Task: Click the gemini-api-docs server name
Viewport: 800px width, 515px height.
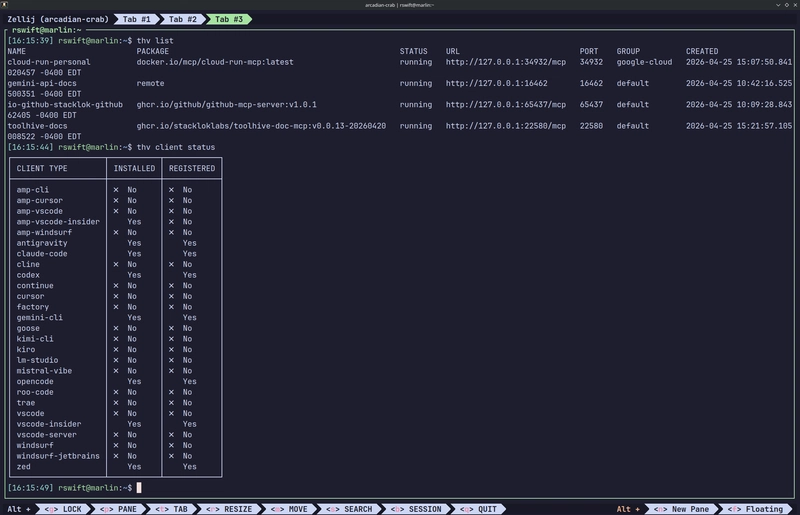Action: click(x=42, y=83)
